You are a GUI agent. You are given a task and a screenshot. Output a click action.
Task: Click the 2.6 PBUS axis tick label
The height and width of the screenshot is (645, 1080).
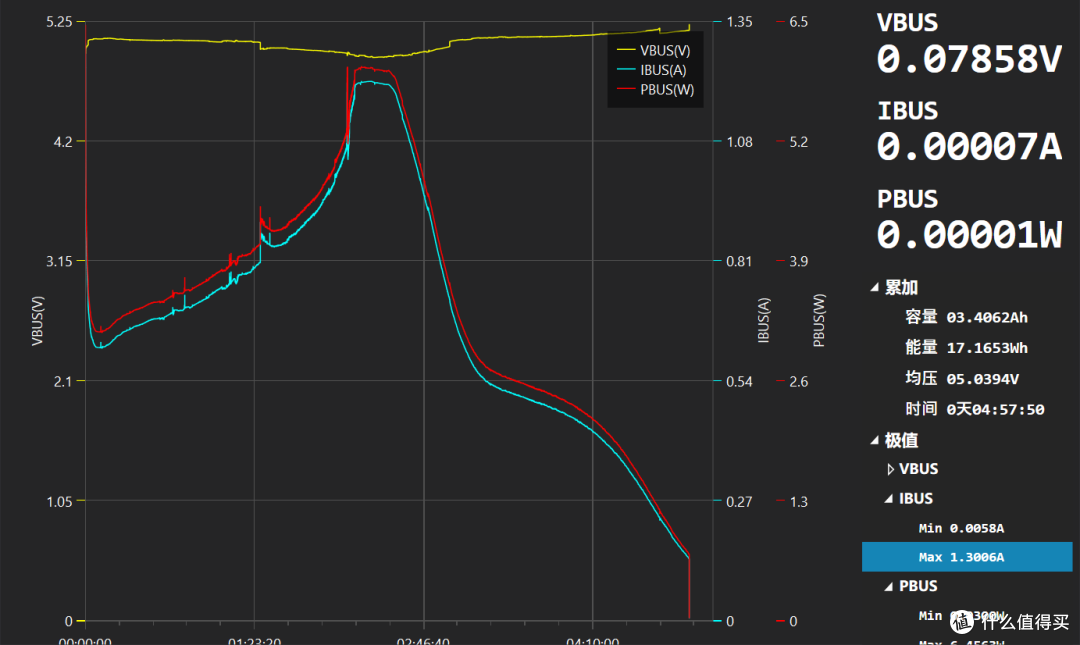[798, 382]
